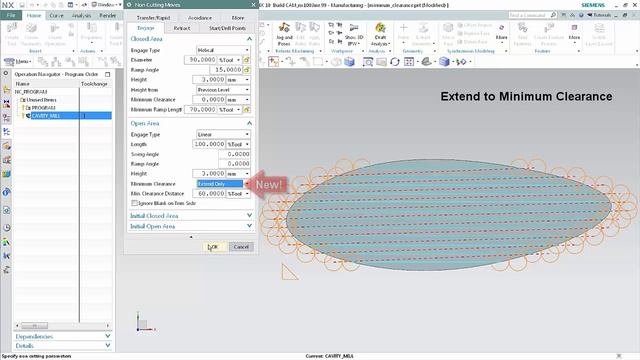Open Min Clearance Distance %Tool units dropdown
The height and width of the screenshot is (360, 640).
pos(238,193)
